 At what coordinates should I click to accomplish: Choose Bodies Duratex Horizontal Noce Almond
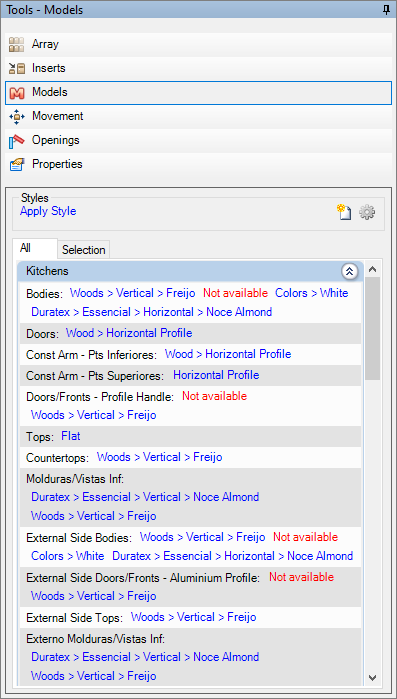pos(151,312)
